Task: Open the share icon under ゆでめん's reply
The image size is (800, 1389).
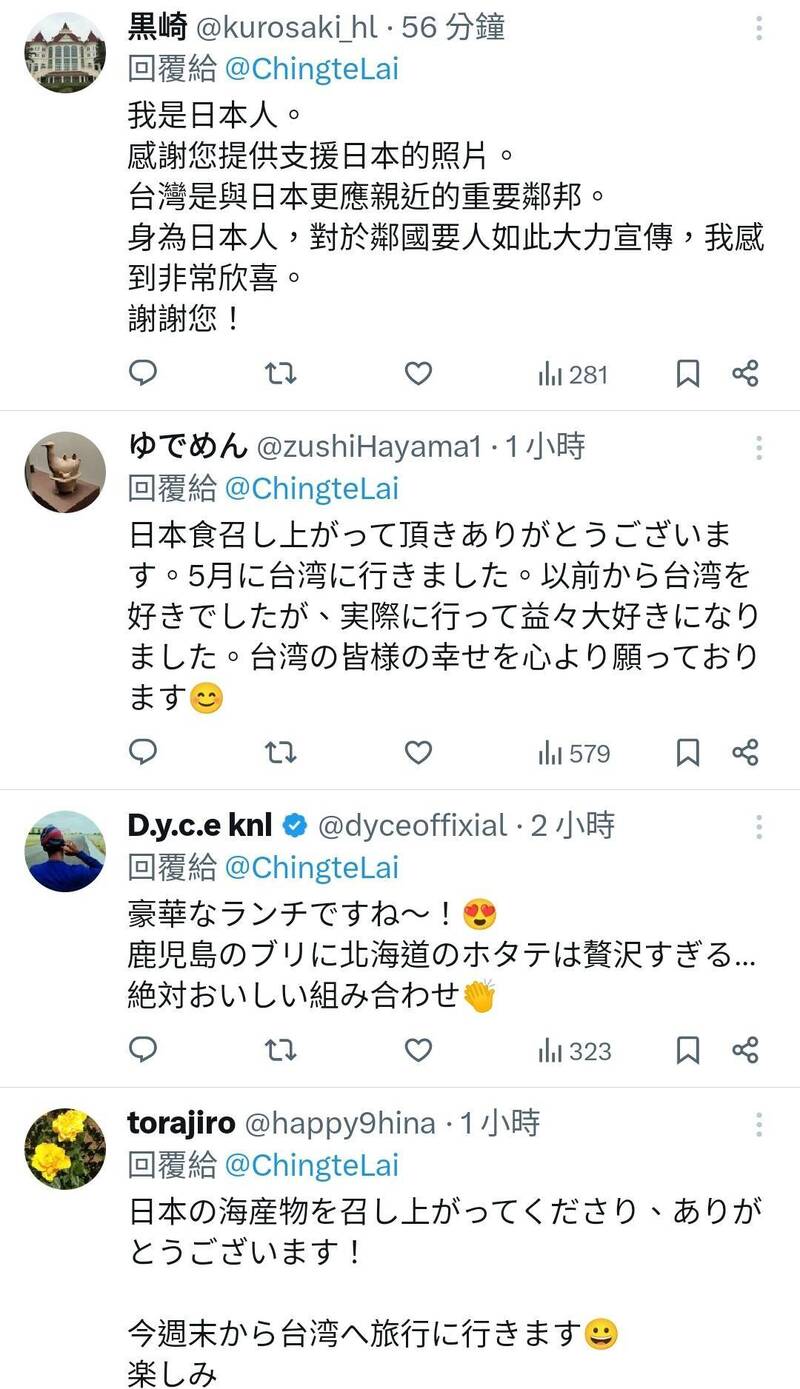Action: coord(744,753)
